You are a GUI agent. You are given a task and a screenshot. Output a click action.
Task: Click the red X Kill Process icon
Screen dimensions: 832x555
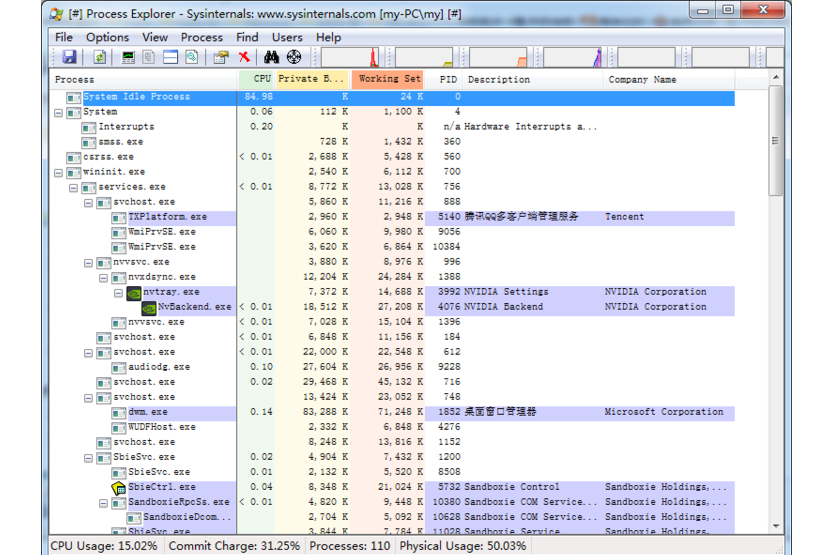[x=244, y=57]
